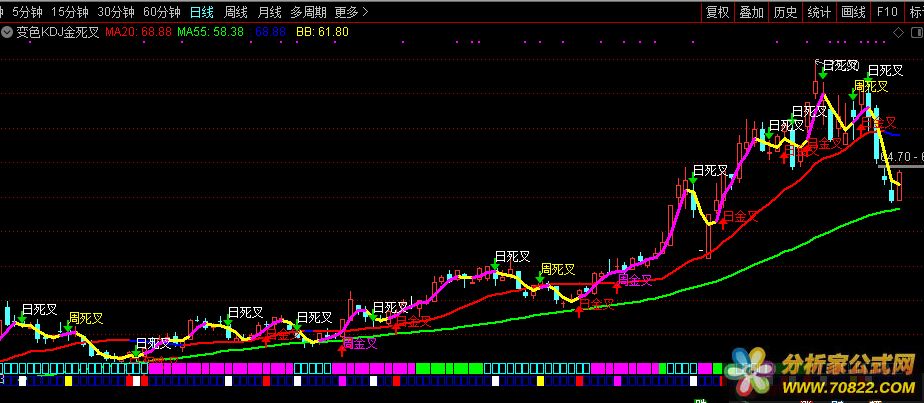Switch to the 5分钟 period tab

tap(27, 12)
